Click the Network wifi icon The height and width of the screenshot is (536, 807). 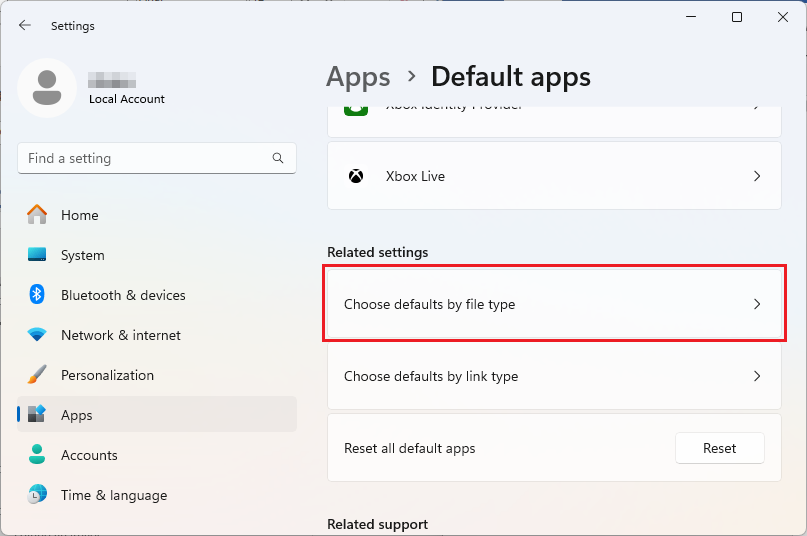[37, 335]
